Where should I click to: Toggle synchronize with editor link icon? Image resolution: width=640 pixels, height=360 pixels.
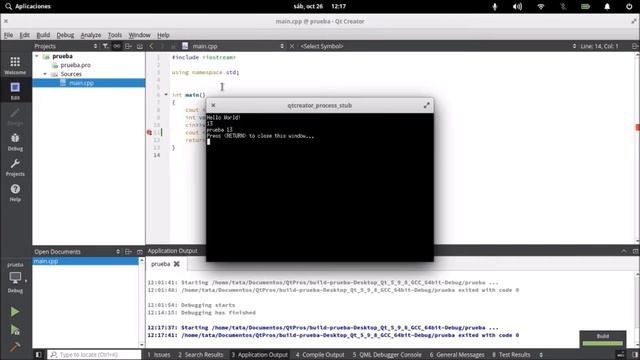pos(117,46)
